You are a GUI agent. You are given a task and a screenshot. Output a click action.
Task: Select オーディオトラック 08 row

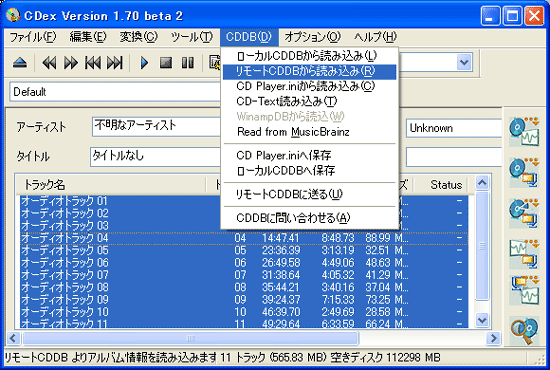point(244,287)
